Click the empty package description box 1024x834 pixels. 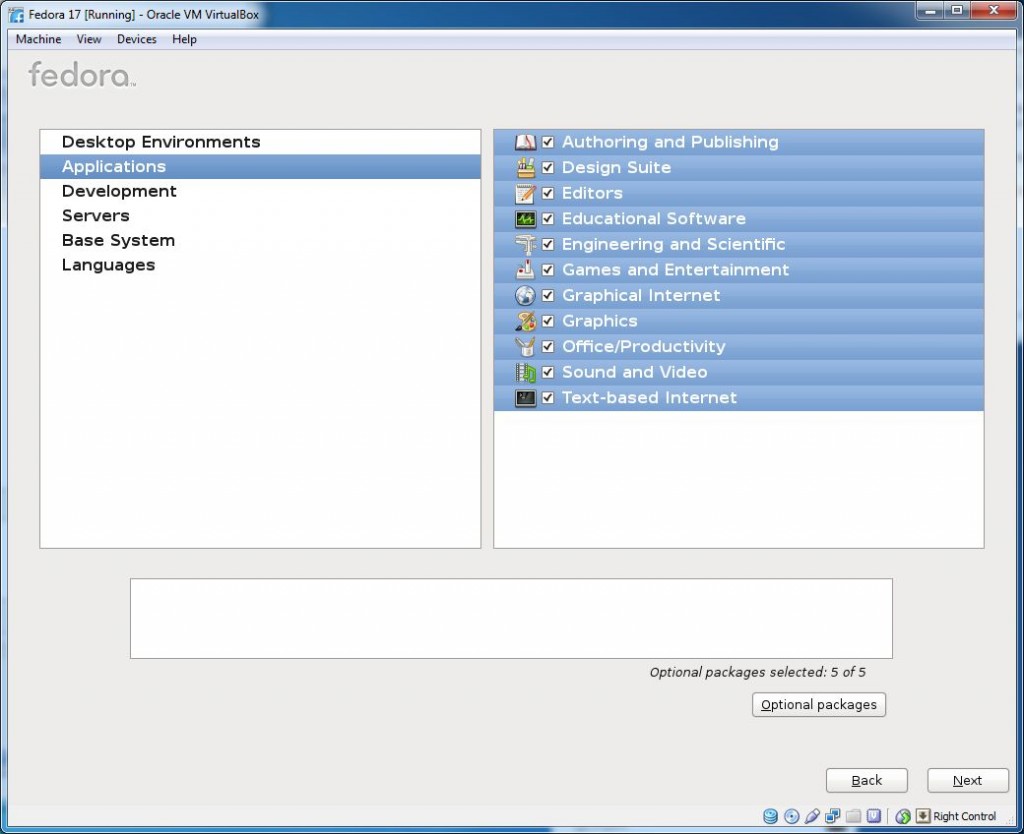pos(511,618)
